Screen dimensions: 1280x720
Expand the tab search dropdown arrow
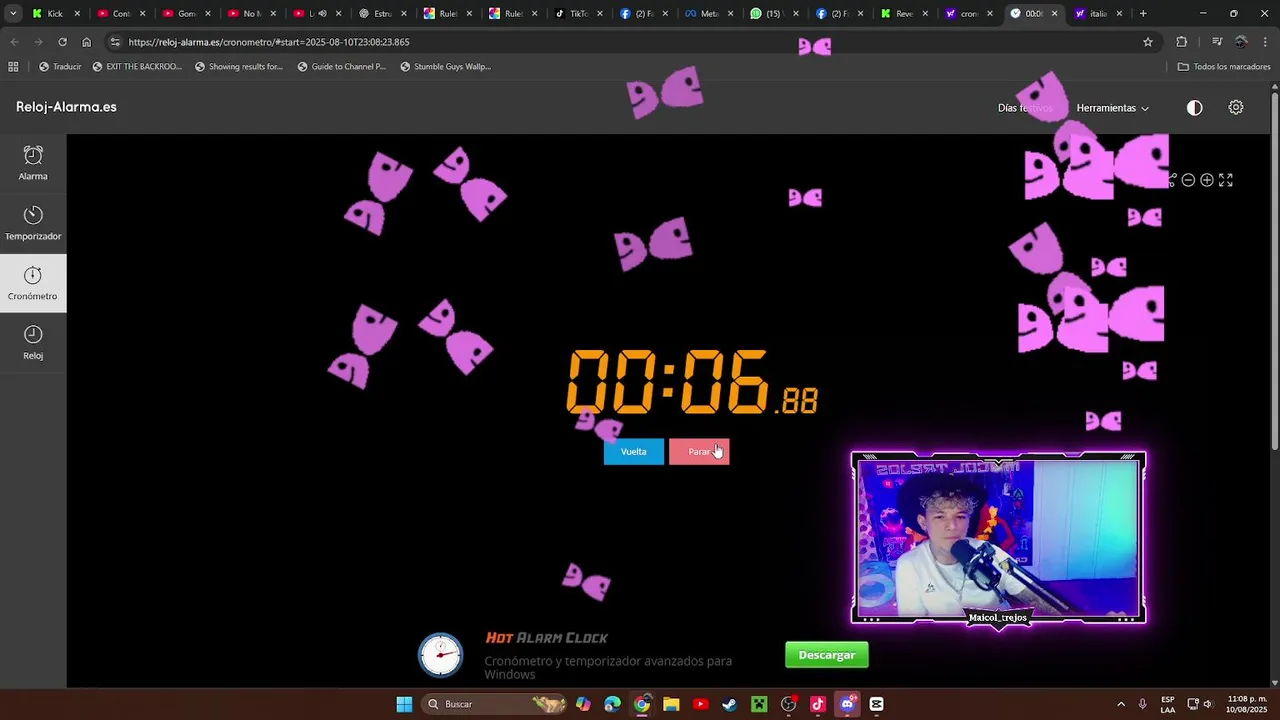13,14
